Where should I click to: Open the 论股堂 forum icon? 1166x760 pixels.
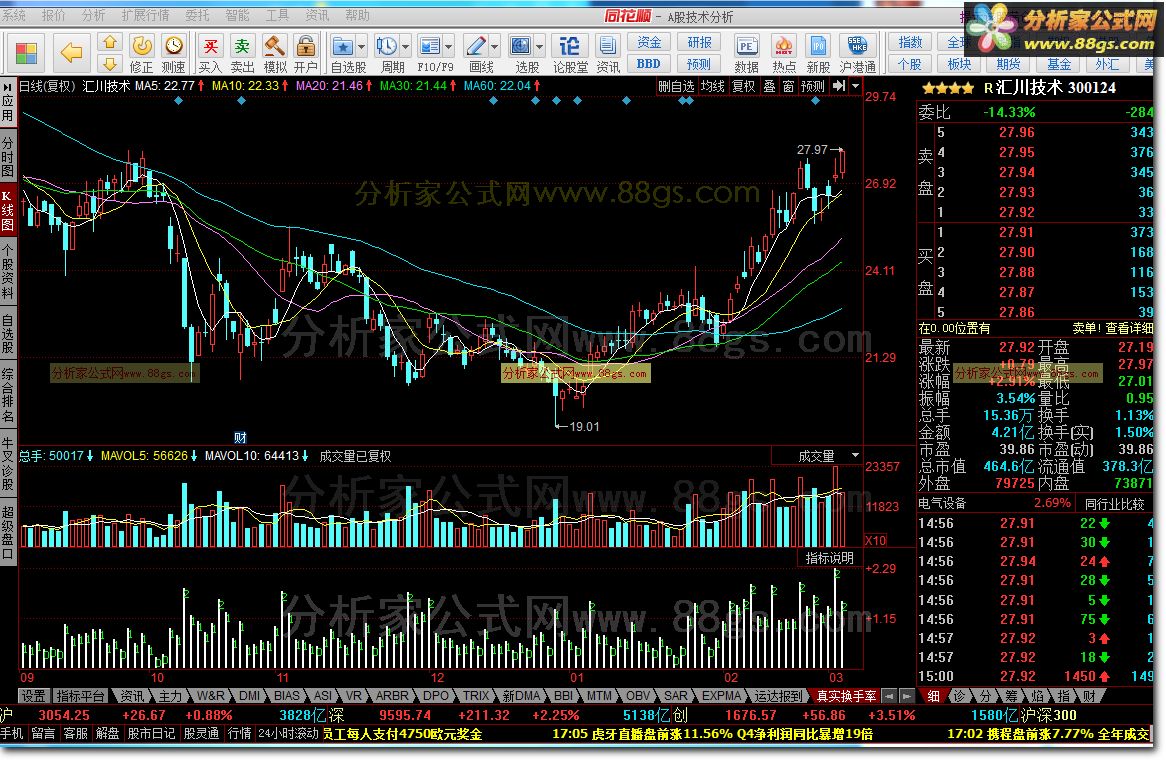coord(570,53)
